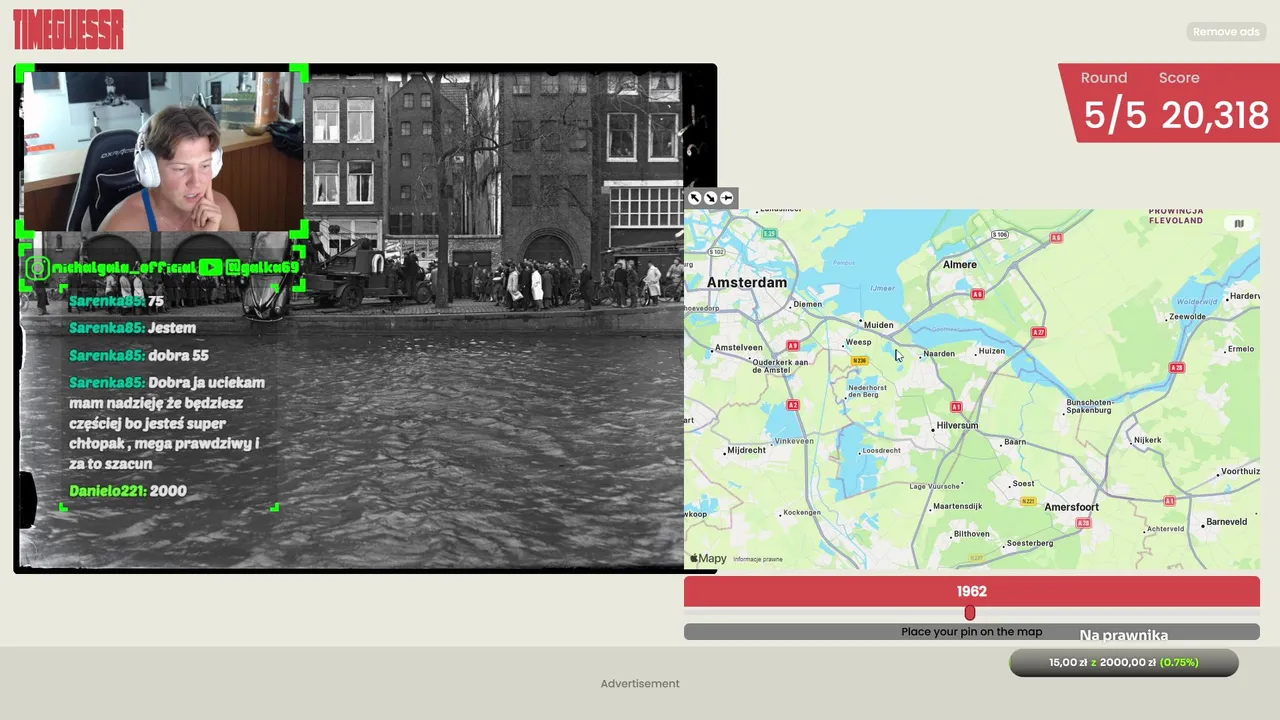This screenshot has width=1280, height=720.
Task: Click the pin map open icon
Action: 727,198
